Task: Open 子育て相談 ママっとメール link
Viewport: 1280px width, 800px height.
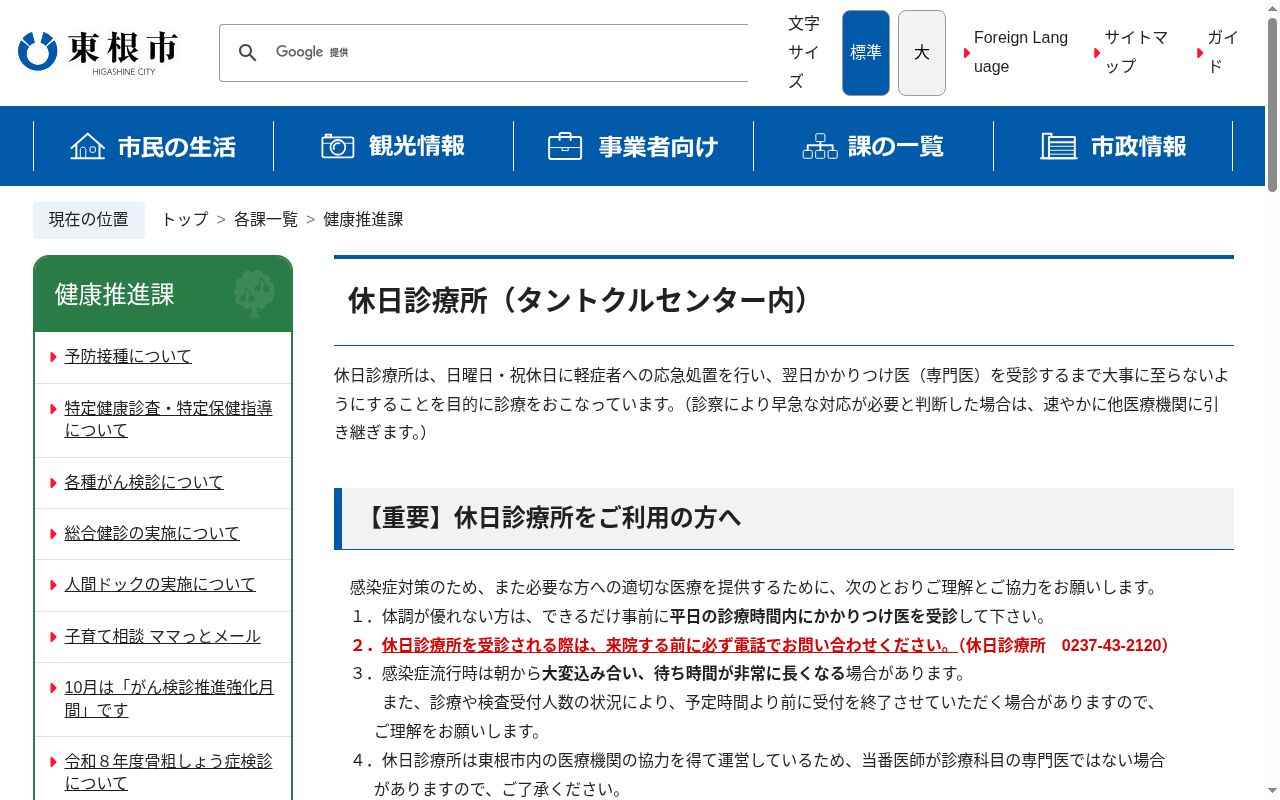Action: point(163,636)
